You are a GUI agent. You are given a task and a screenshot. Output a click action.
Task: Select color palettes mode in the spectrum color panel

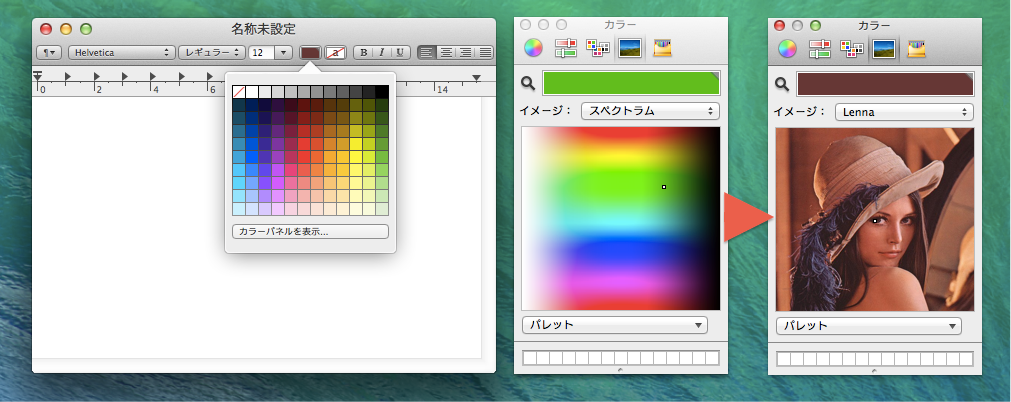(598, 48)
